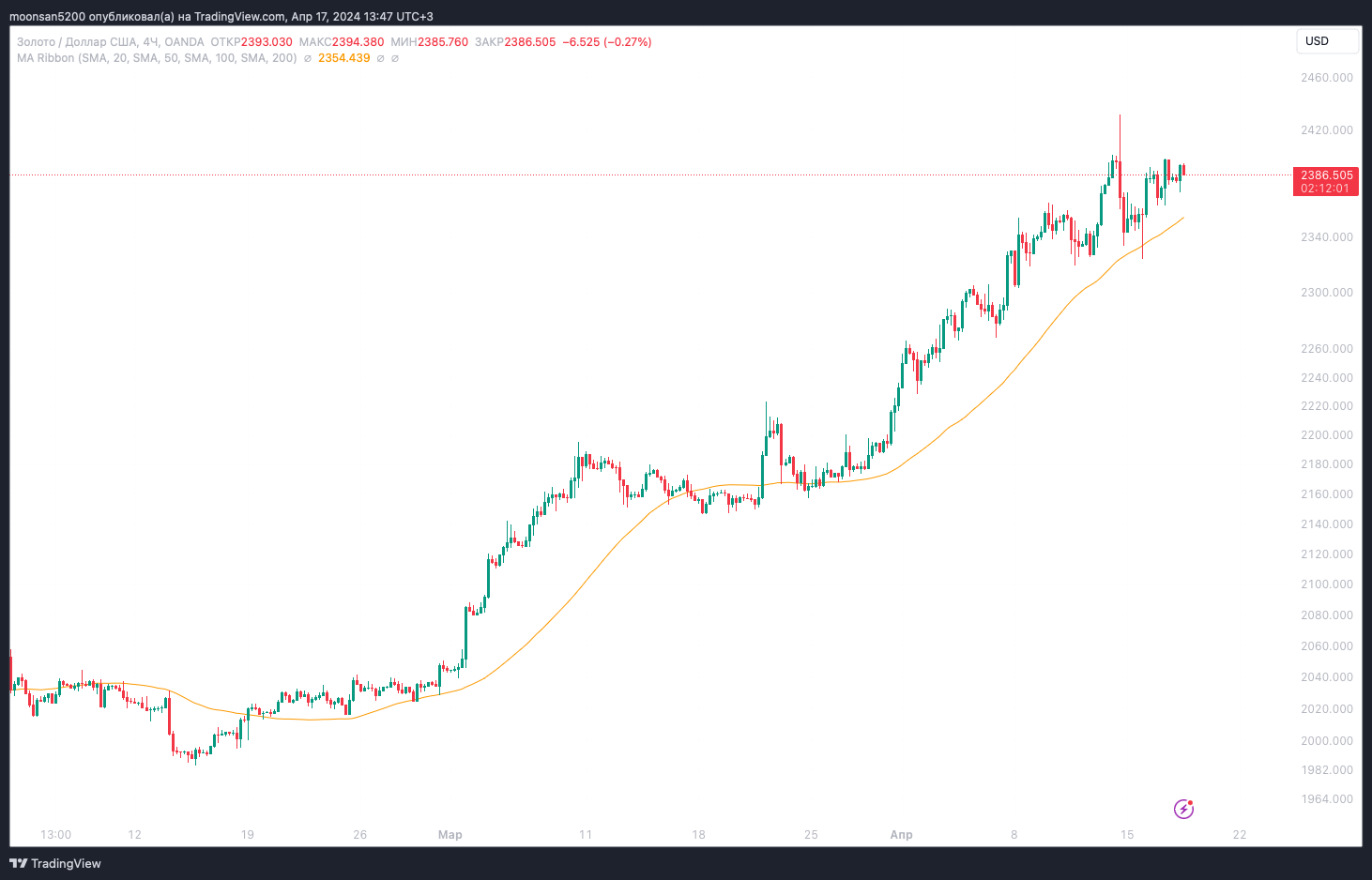Click the last ∅ symbol in the MA Ribbon row

(x=394, y=58)
